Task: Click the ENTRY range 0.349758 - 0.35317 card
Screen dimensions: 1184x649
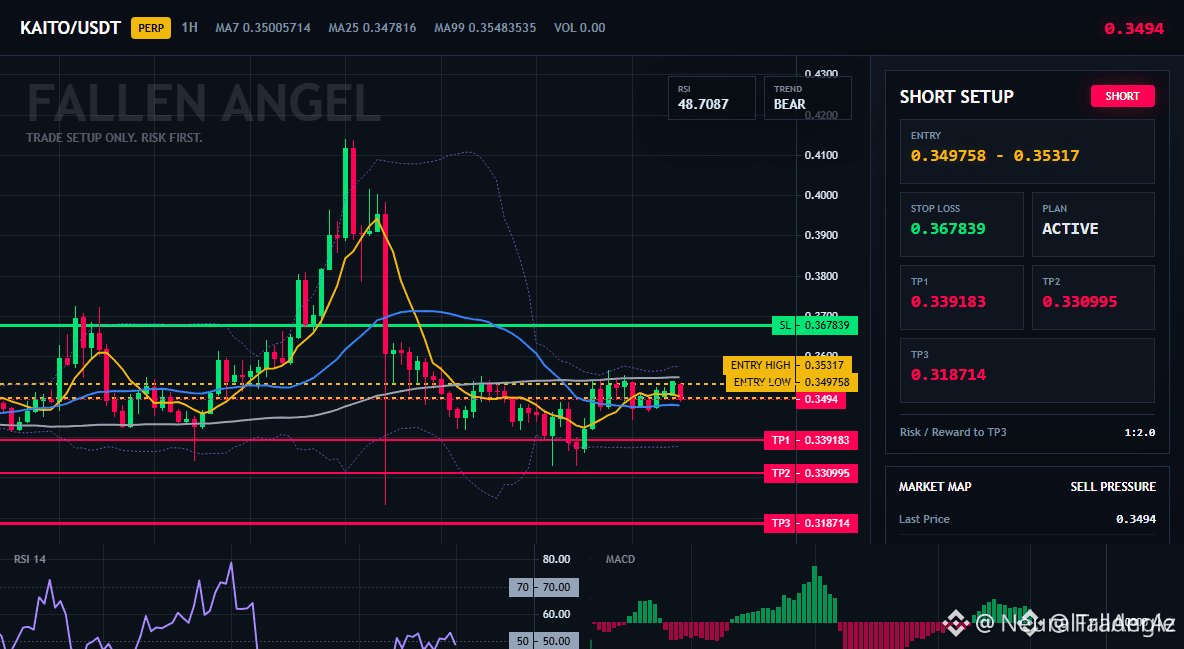Action: pos(1027,151)
